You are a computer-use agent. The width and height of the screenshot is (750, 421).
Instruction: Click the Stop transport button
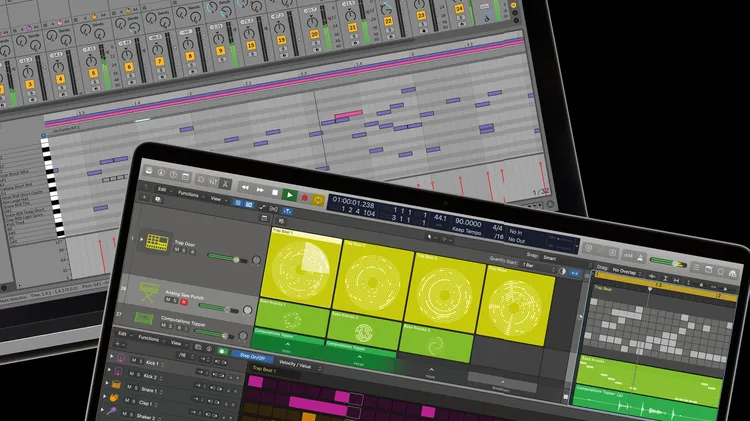click(x=275, y=192)
